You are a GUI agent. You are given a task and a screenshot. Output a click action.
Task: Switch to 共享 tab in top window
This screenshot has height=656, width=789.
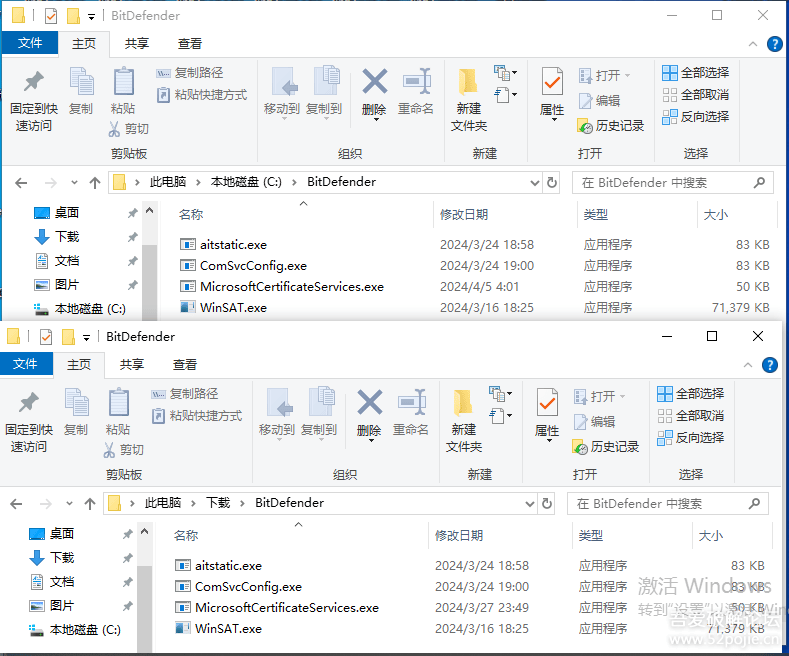137,44
